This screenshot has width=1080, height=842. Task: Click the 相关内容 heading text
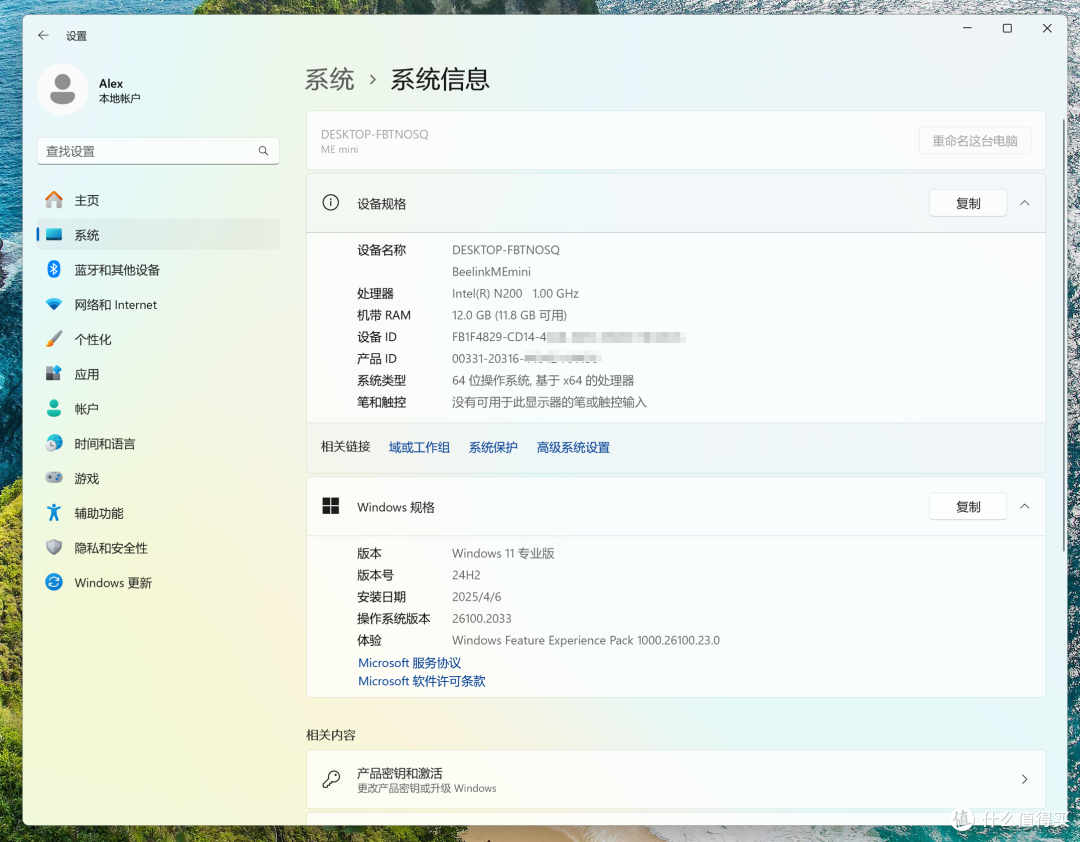[x=331, y=735]
